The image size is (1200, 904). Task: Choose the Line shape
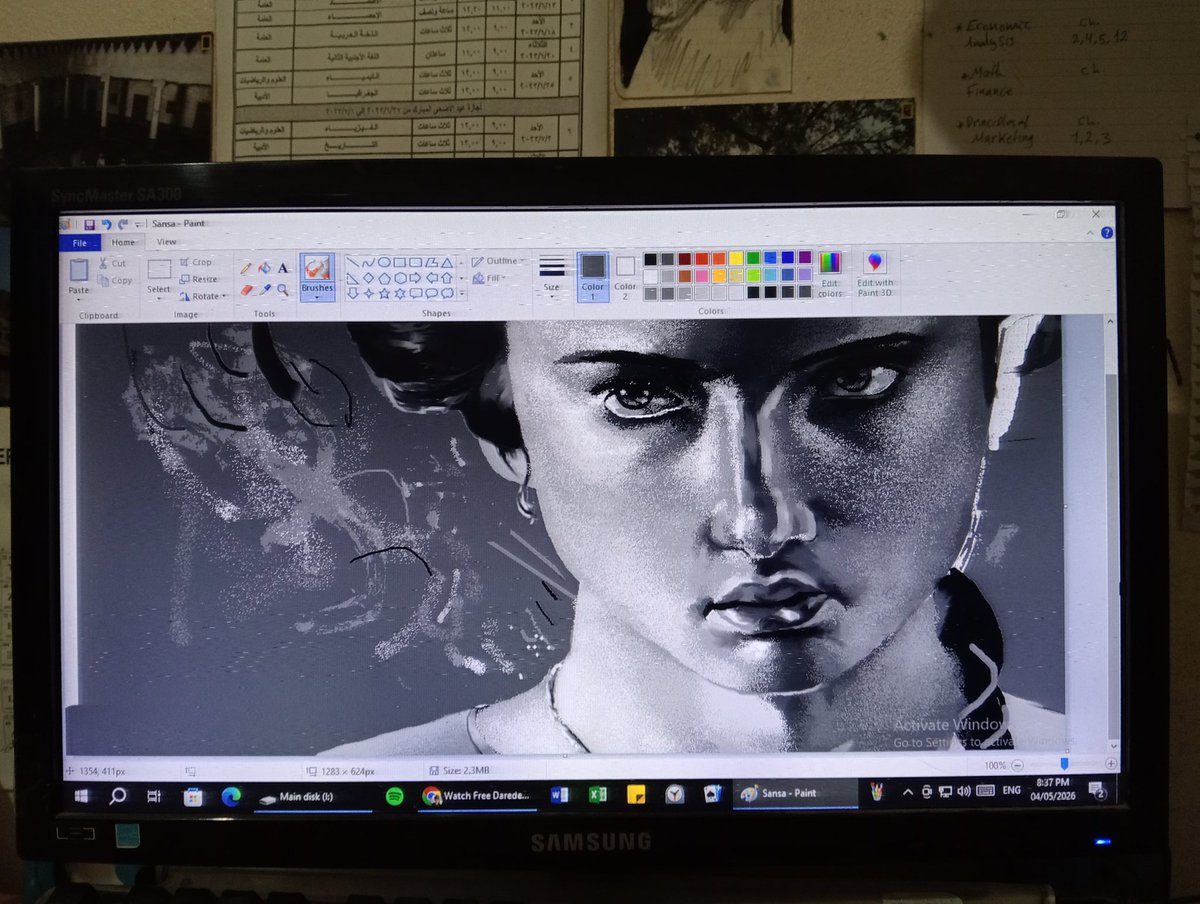(353, 262)
